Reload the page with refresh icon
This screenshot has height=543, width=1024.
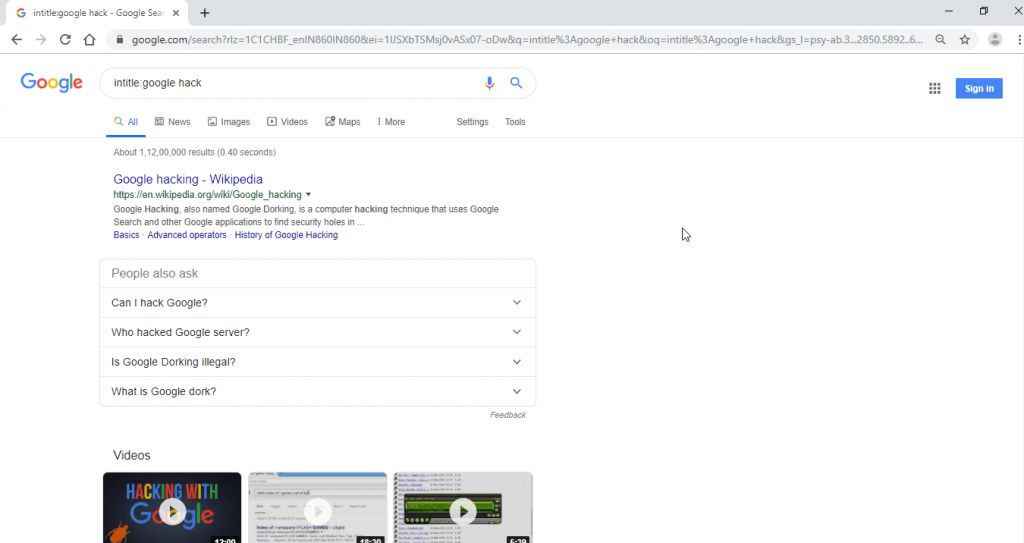(65, 40)
